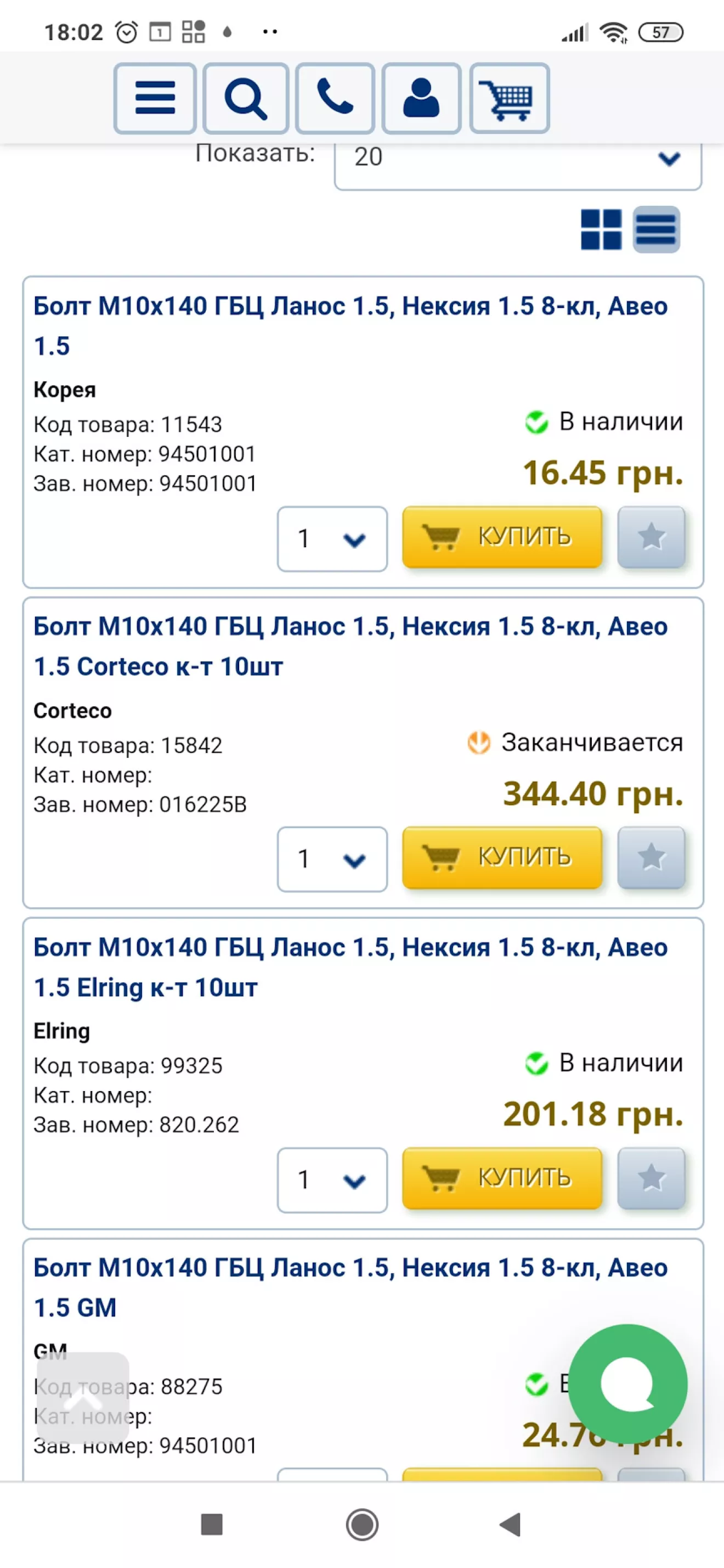This screenshot has height=1568, width=724.
Task: Switch to grid view layout
Action: coord(601,229)
